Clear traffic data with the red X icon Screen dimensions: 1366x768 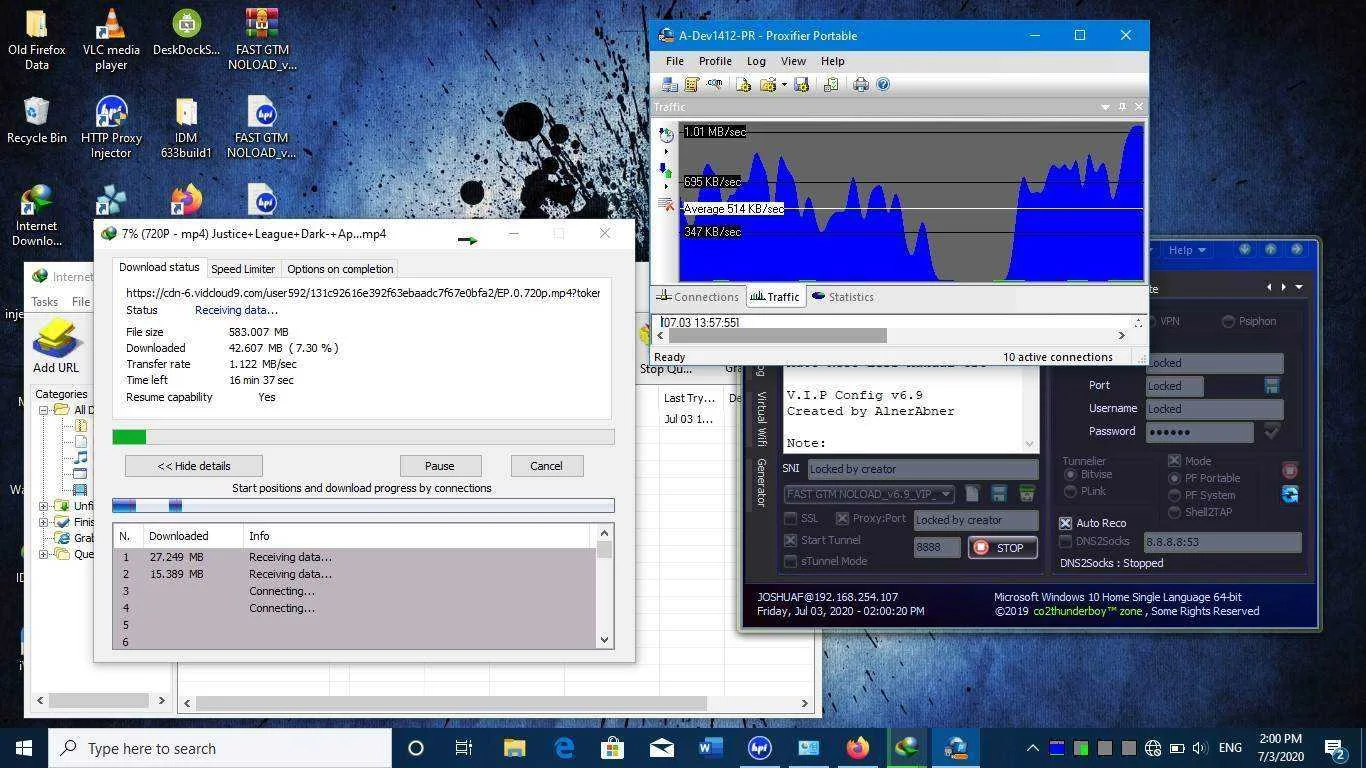[666, 204]
